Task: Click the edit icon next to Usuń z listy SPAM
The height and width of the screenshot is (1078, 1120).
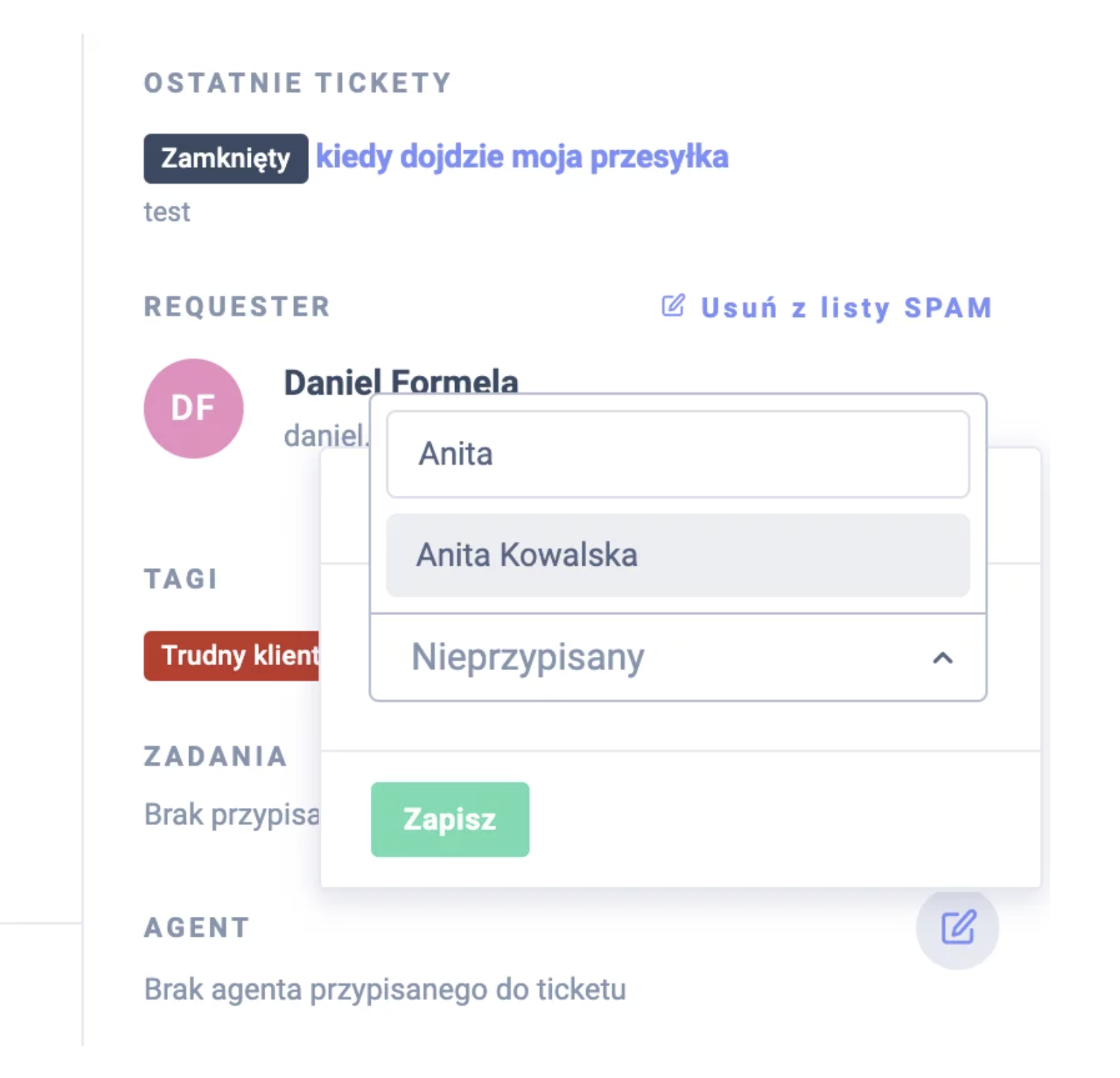Action: click(674, 307)
